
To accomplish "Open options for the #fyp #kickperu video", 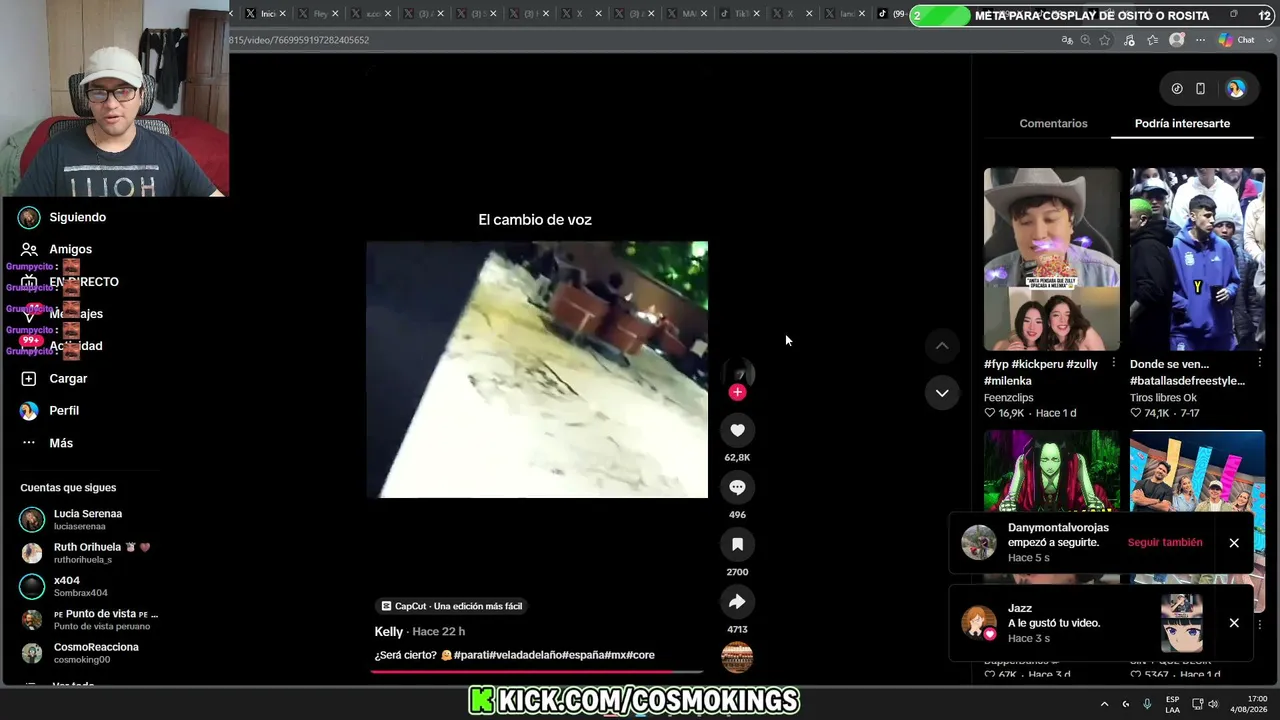I will (1114, 363).
